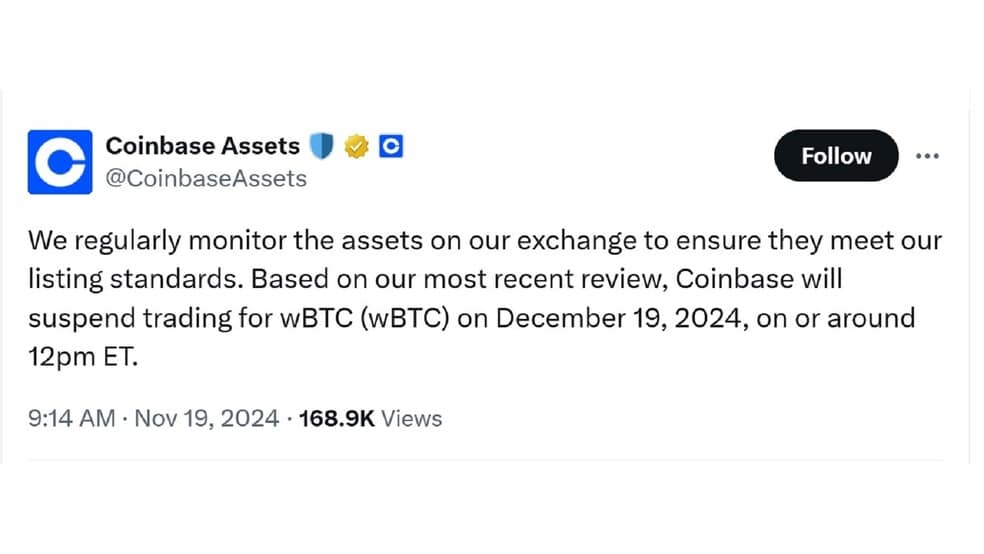This screenshot has height=554, width=984.
Task: Click the phrase 'listing standards' in tweet
Action: tap(135, 279)
